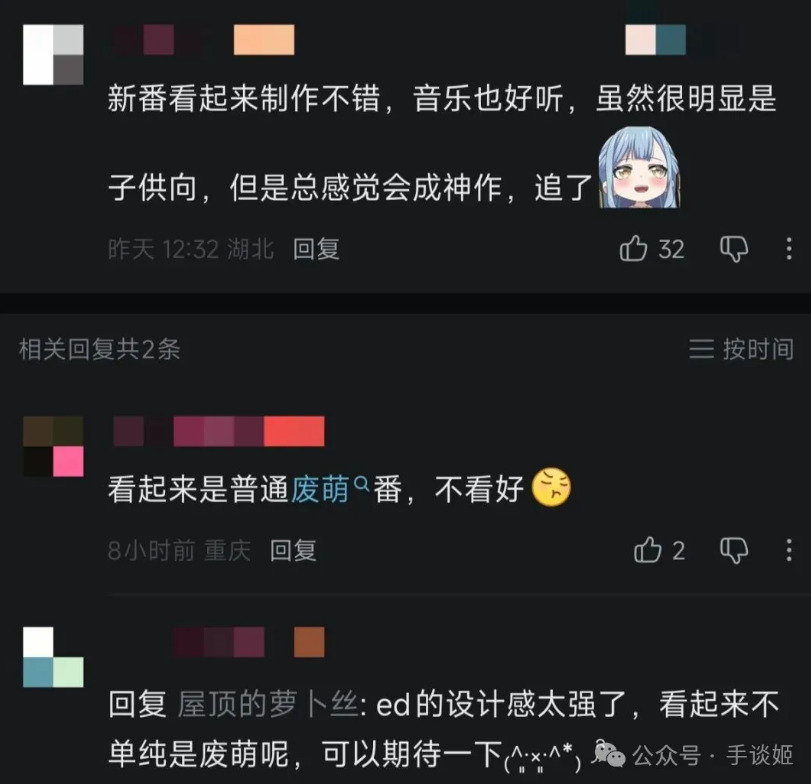
Task: Tap the WeChat 公众号 手谈姬 watermark logo
Action: tap(609, 753)
